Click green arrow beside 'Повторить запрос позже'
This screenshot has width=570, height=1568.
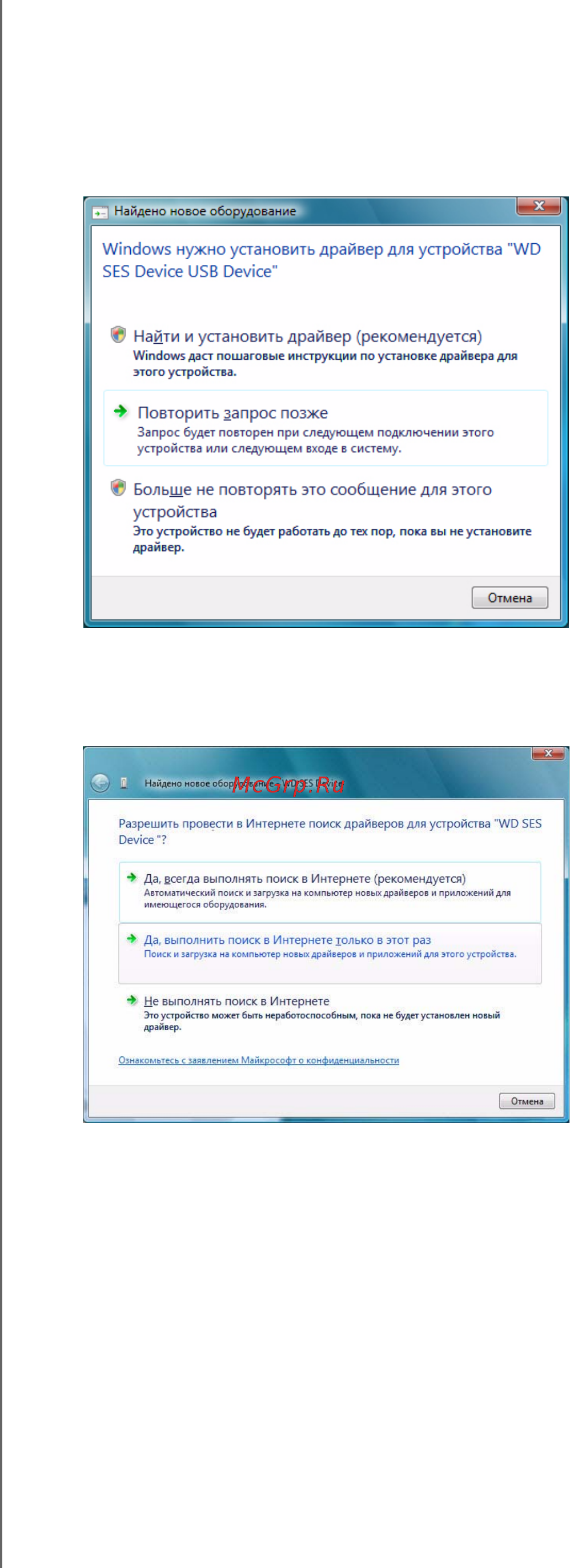(121, 412)
